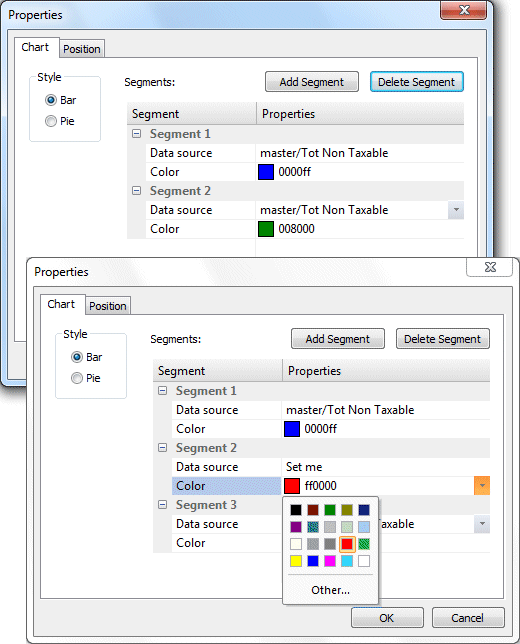Collapse Segment 1 in the back dialog

[137, 133]
